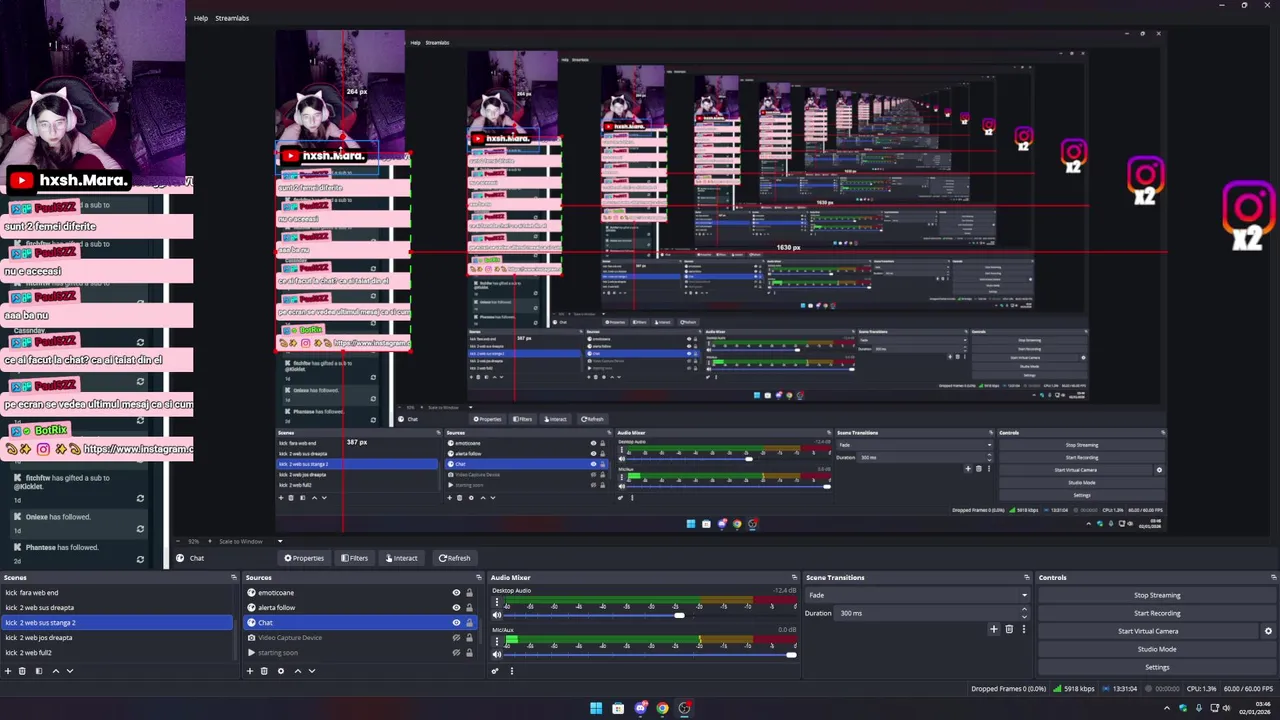Open the Scale to Window dropdown
The image size is (1280, 720).
[251, 541]
